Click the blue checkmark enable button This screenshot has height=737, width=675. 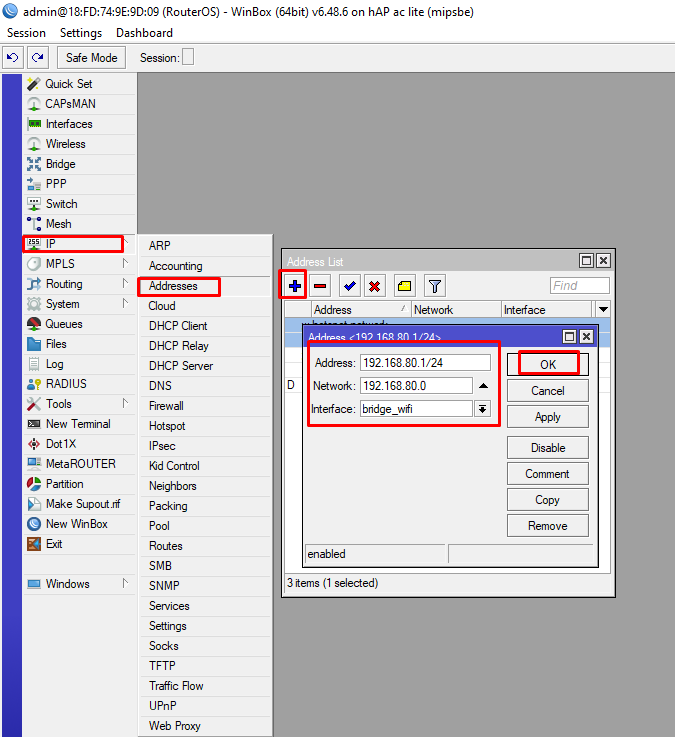click(x=350, y=286)
